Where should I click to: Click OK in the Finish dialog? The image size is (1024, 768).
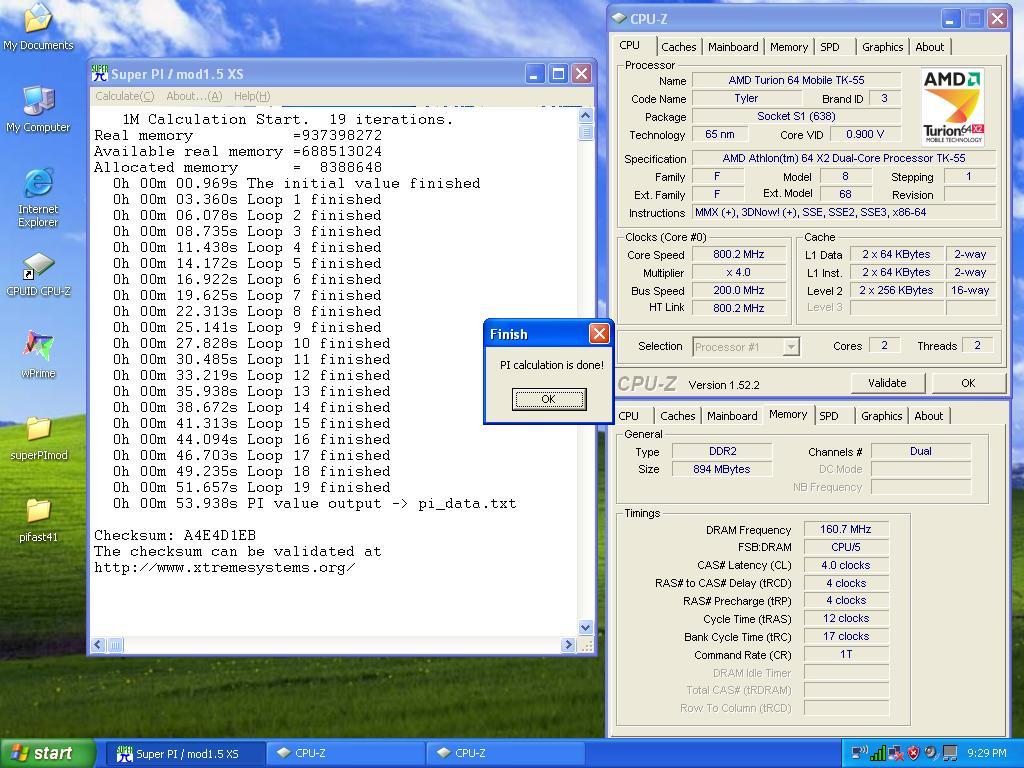click(x=549, y=399)
